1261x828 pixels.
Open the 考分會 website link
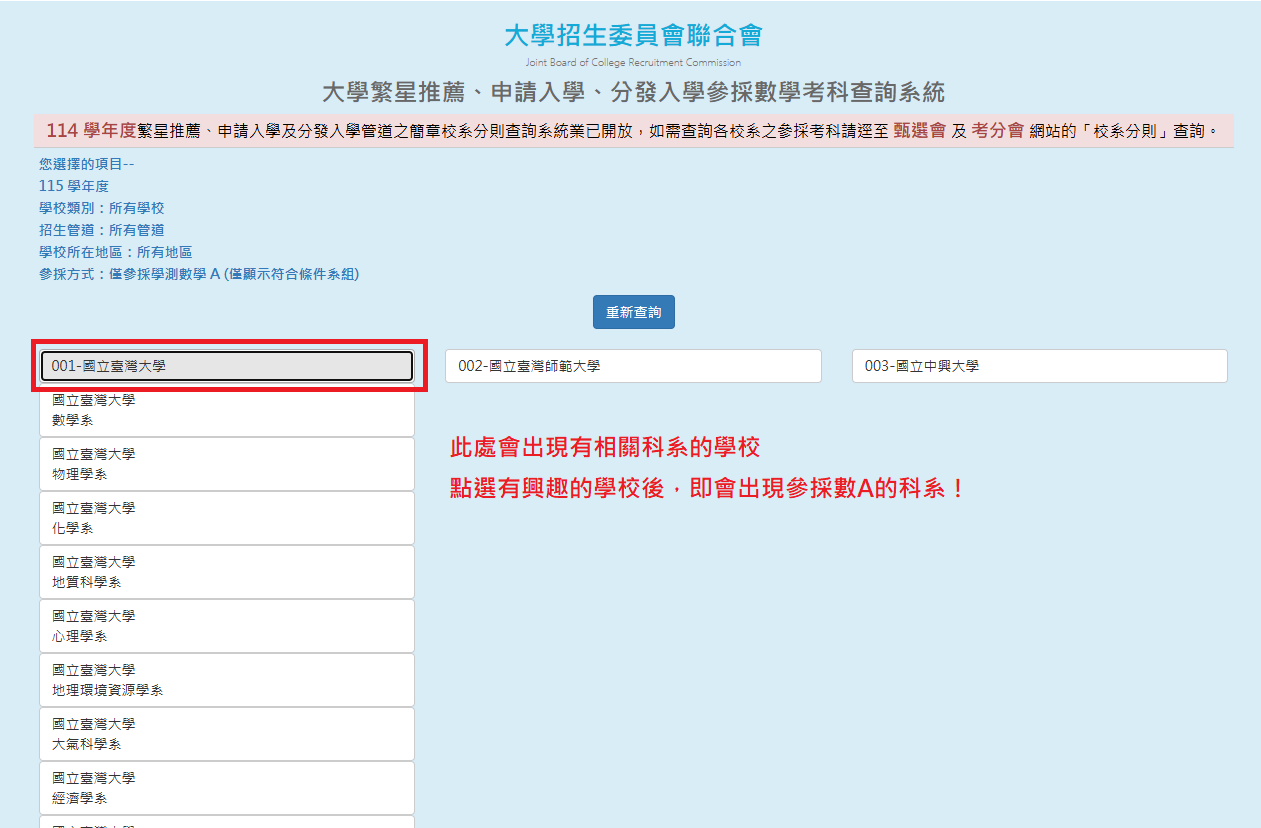pos(997,131)
